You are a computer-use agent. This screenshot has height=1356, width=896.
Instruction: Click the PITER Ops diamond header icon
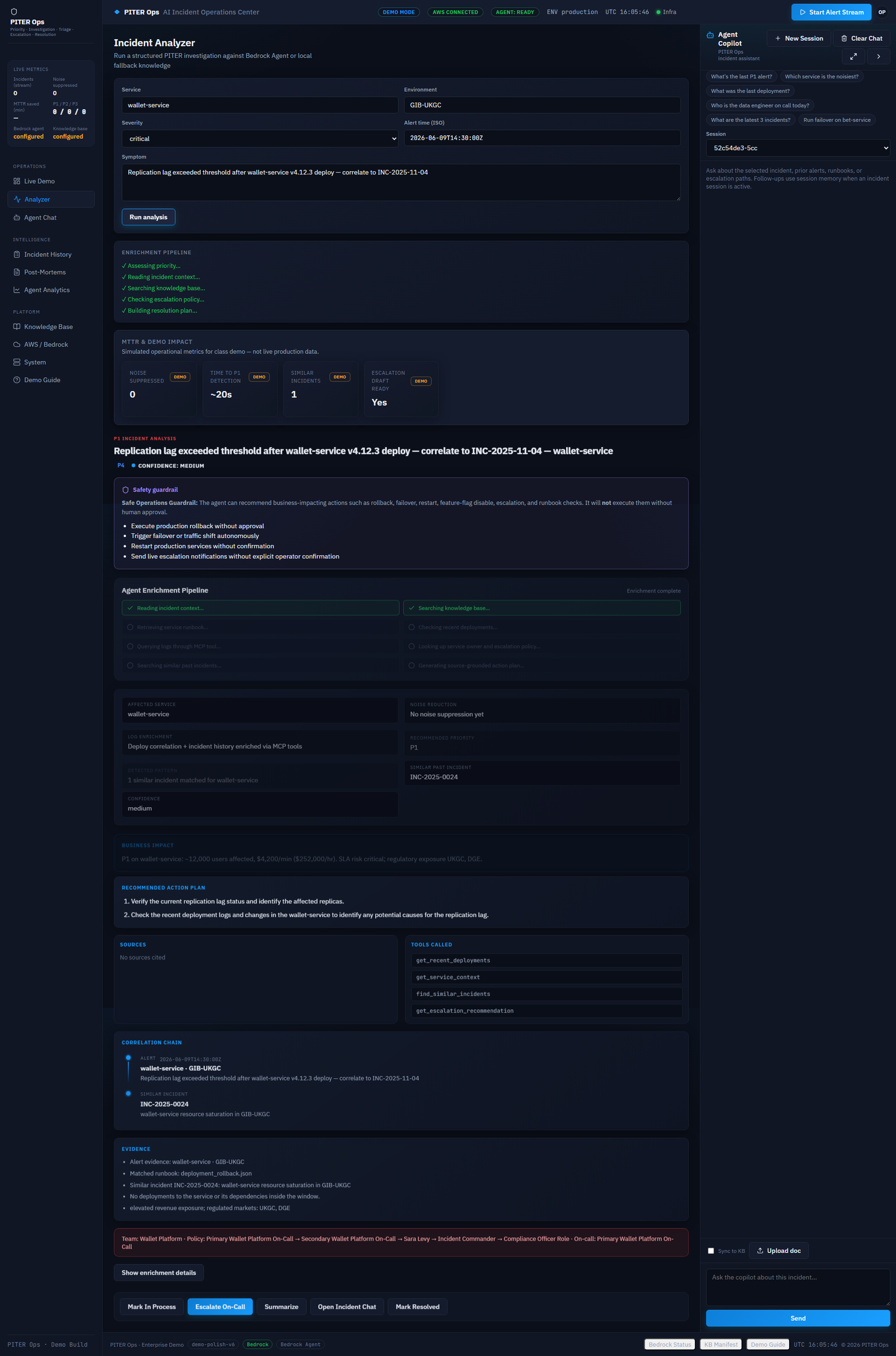coord(117,12)
